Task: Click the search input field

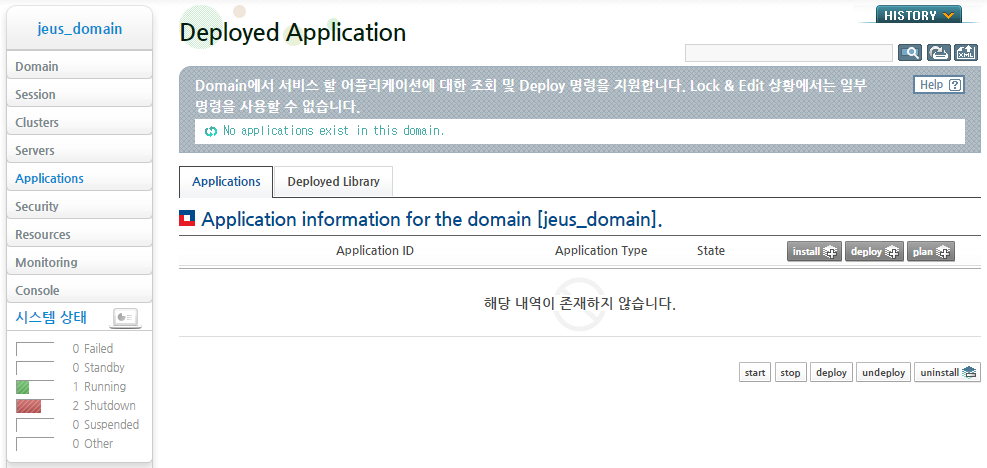Action: (x=789, y=53)
